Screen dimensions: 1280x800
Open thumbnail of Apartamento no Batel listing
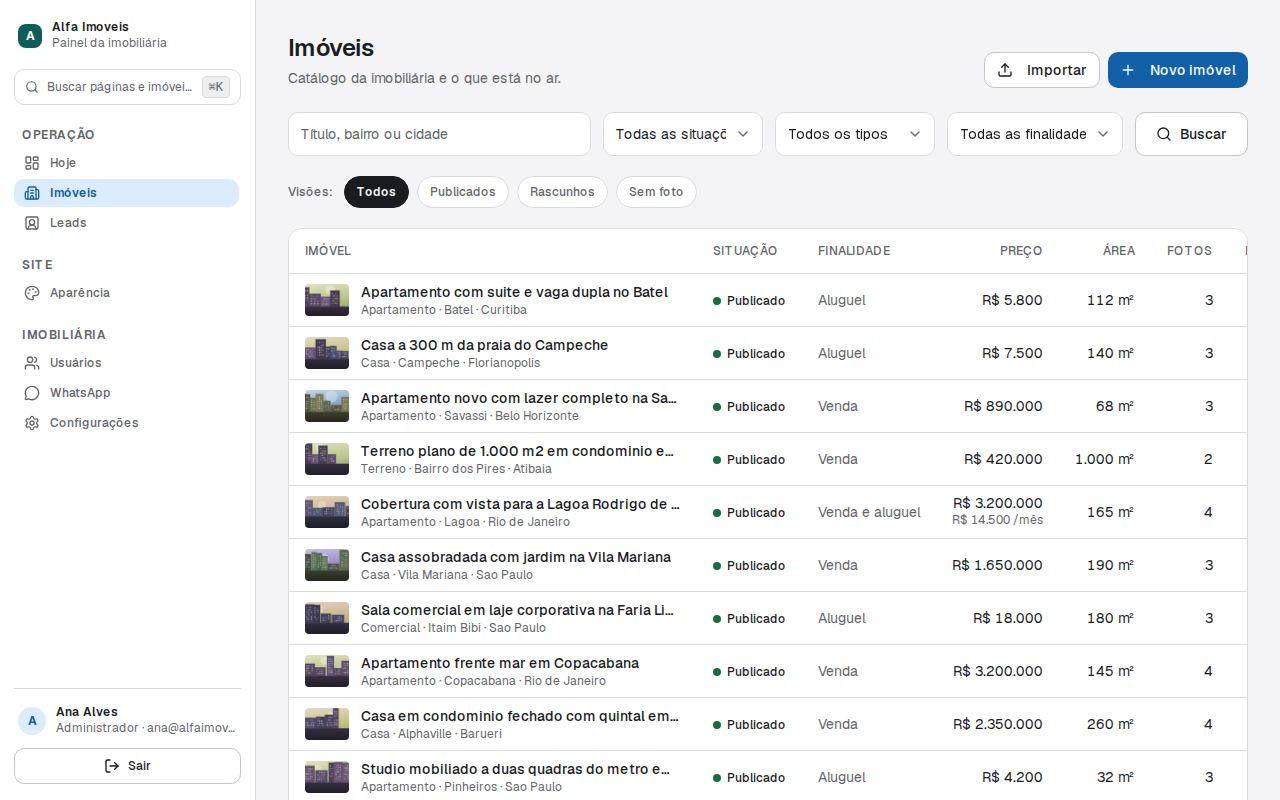[327, 300]
